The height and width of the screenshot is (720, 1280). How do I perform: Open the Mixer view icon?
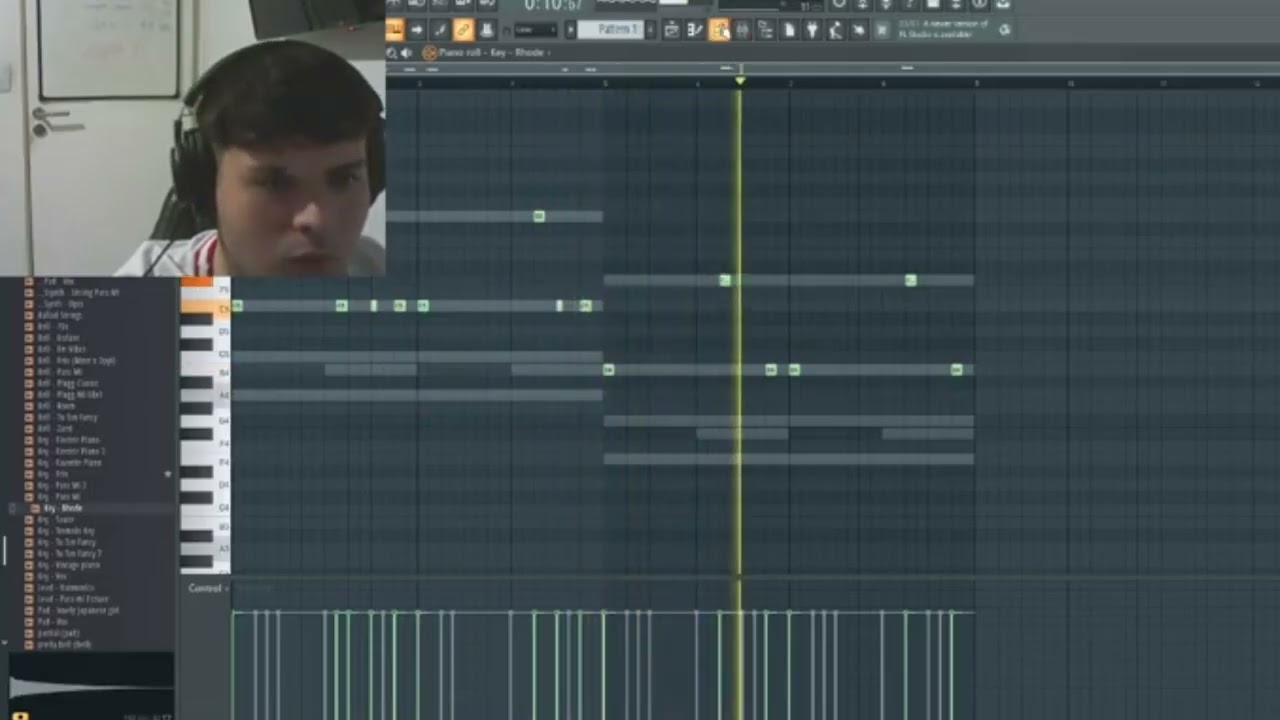[x=742, y=30]
